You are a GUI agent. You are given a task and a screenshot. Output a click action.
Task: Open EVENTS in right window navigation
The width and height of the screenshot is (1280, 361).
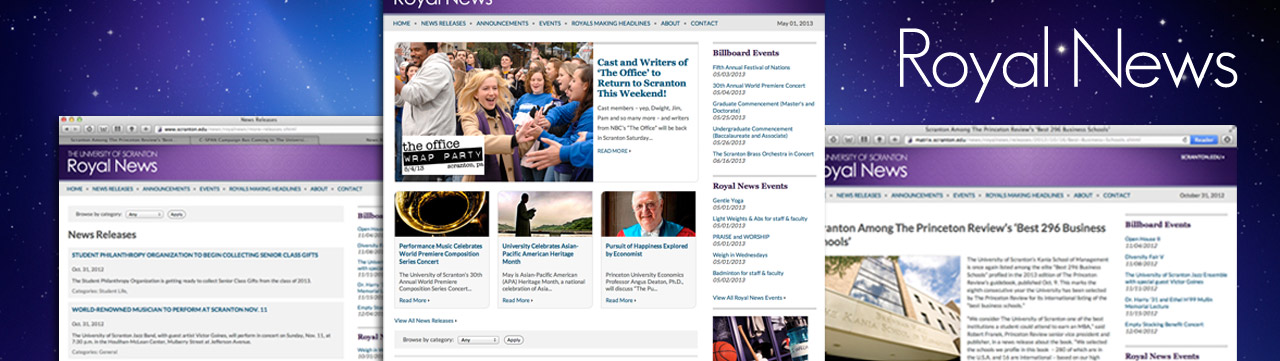pyautogui.click(x=963, y=195)
